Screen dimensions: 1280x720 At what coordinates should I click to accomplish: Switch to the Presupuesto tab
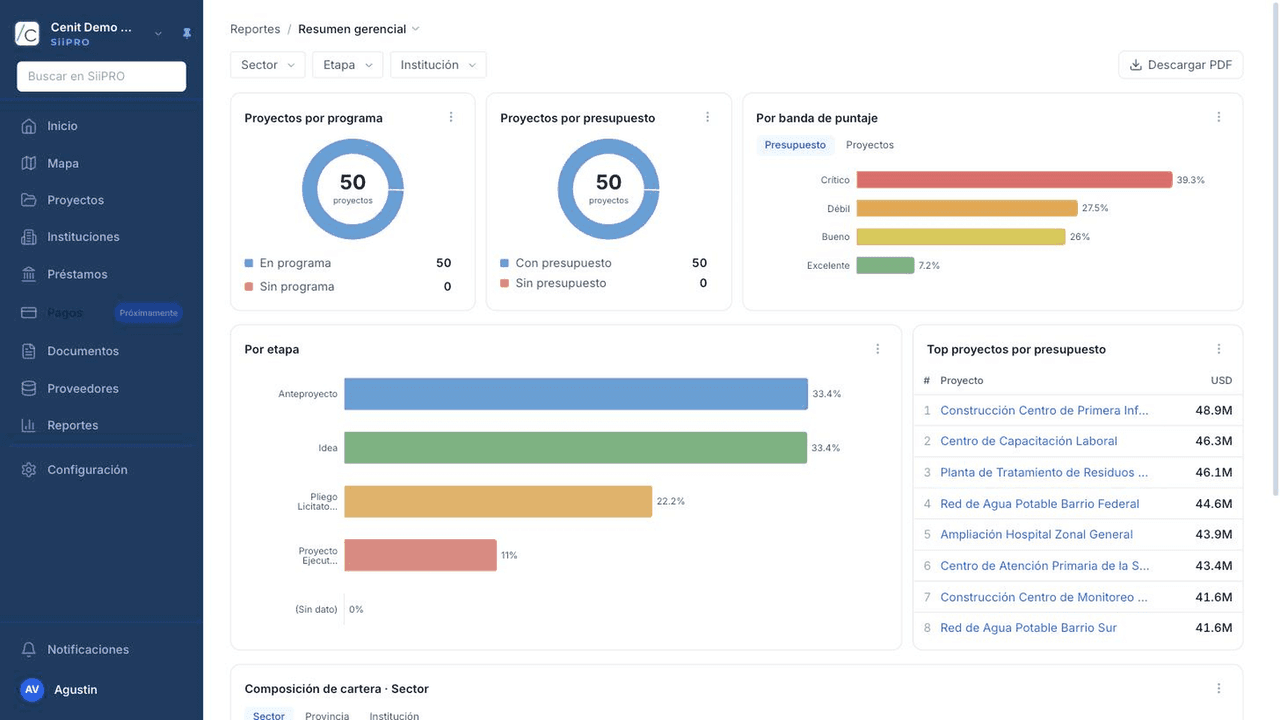(x=795, y=145)
